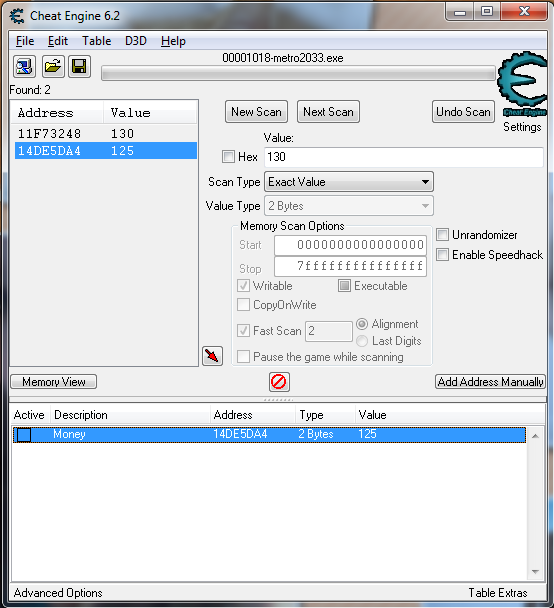This screenshot has height=608, width=554.
Task: Check Enable Speedhack
Action: 442,255
